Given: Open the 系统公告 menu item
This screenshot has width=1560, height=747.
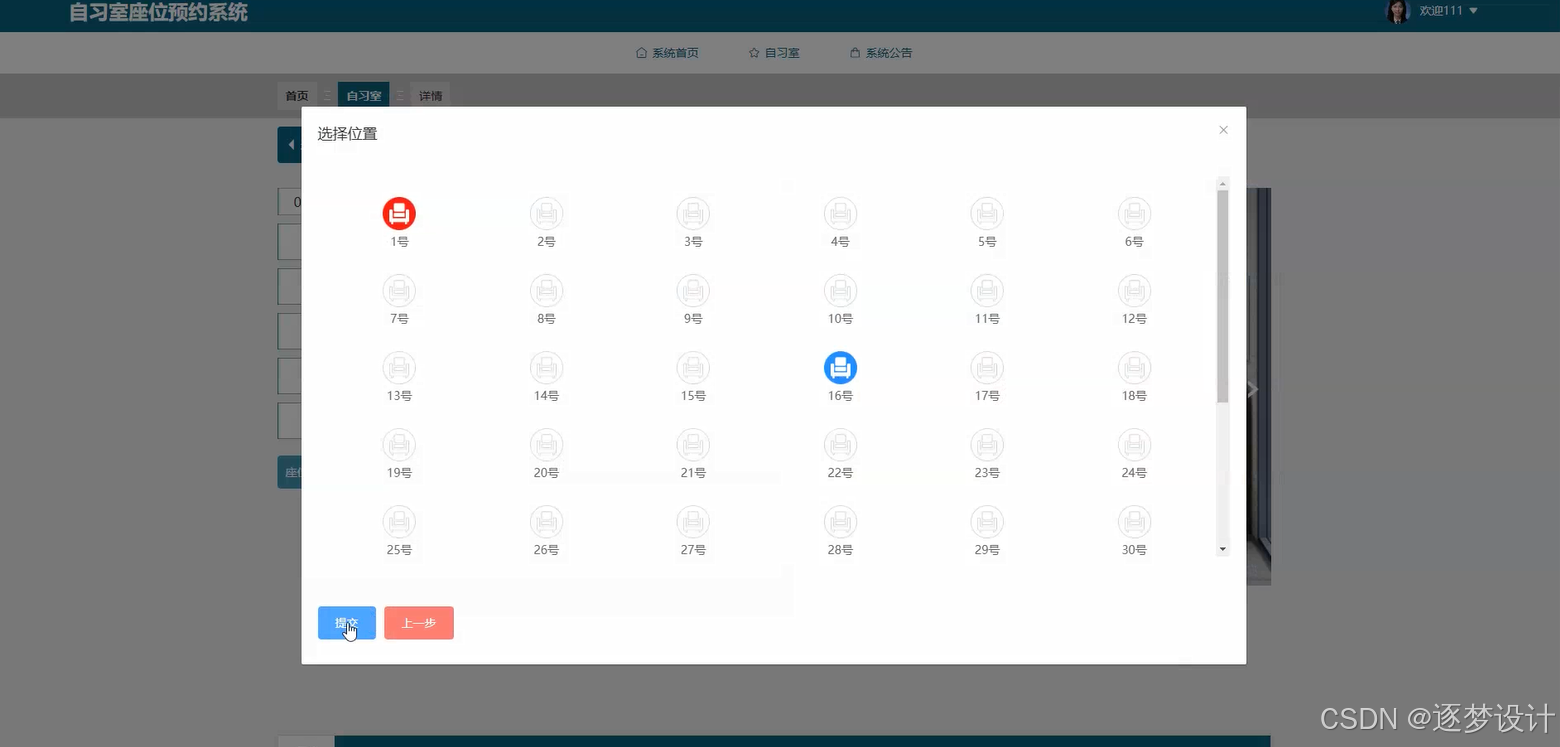Looking at the screenshot, I should [880, 52].
